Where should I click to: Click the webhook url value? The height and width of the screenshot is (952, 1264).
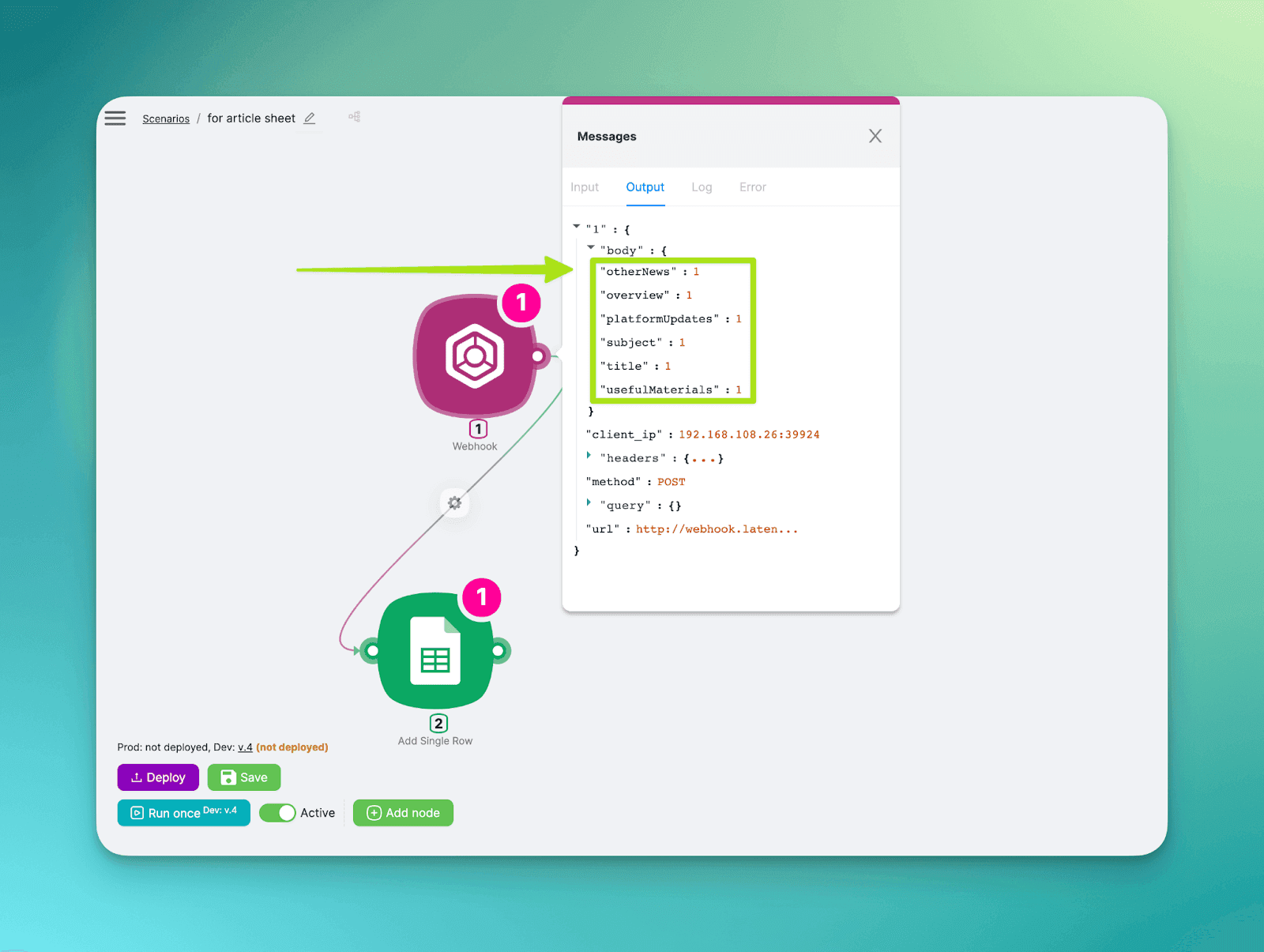click(x=717, y=529)
